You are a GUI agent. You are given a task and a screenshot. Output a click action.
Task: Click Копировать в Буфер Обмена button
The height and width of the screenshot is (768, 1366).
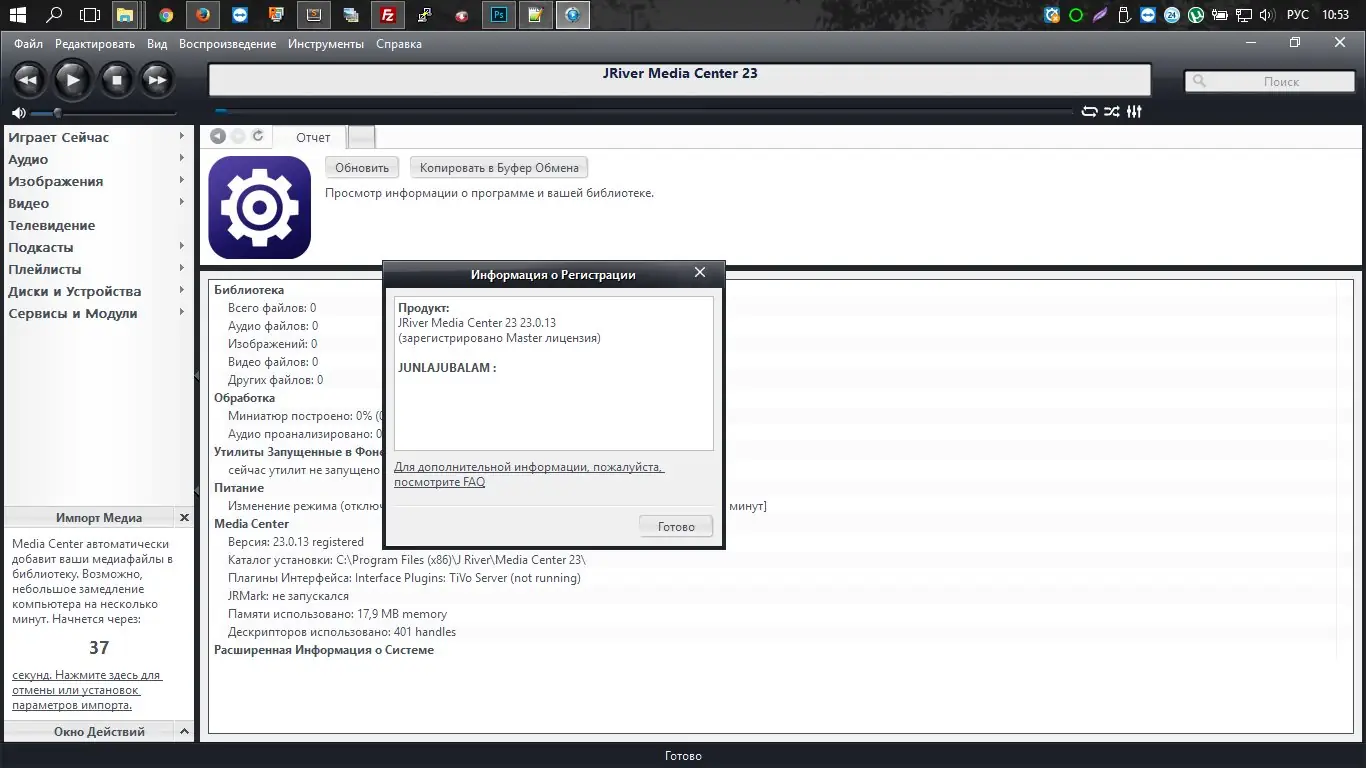point(499,168)
